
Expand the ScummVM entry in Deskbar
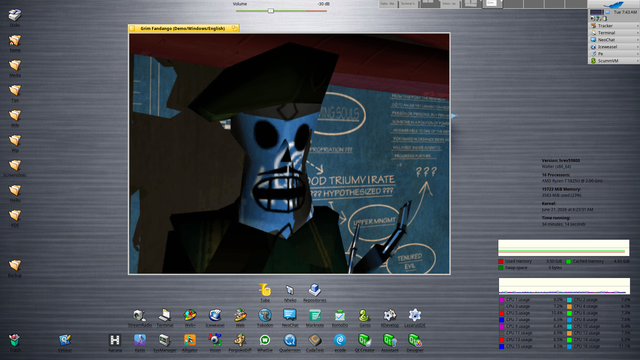pyautogui.click(x=614, y=60)
